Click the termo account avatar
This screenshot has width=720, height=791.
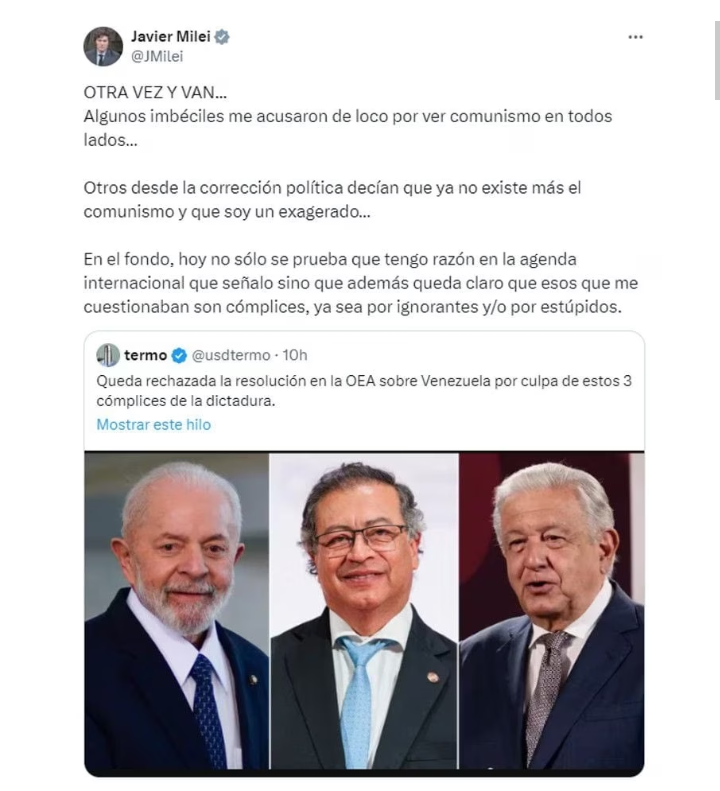108,355
